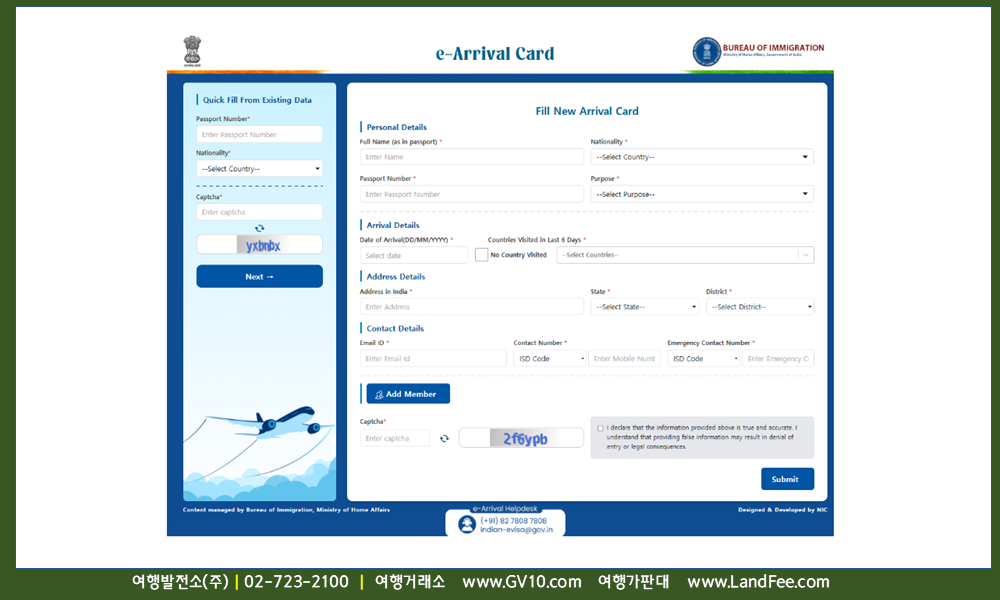The width and height of the screenshot is (1000, 600).
Task: Click the e-Arrival Helpdesk support icon
Action: 467,524
